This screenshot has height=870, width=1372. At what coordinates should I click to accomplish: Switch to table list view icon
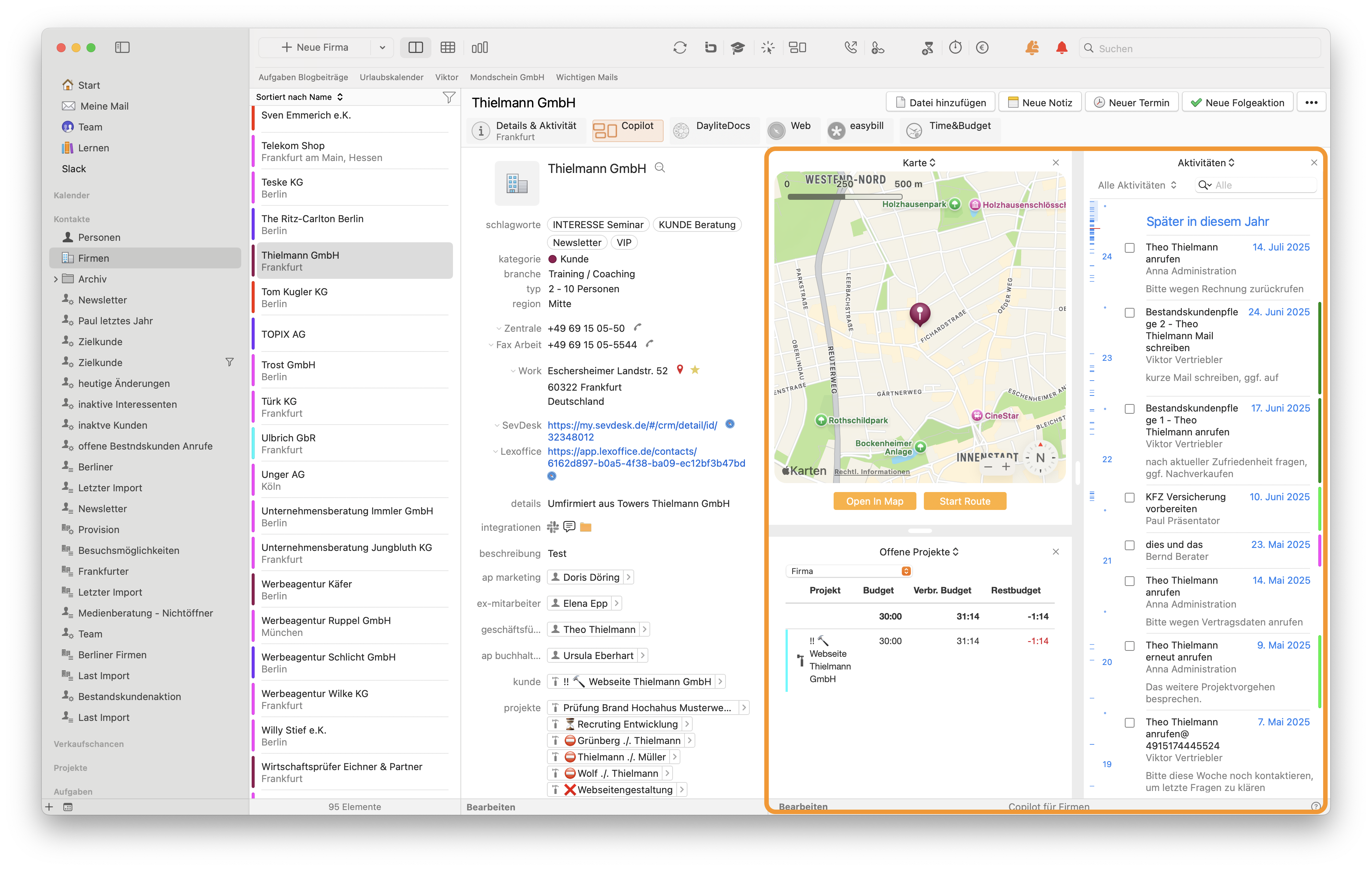[448, 48]
